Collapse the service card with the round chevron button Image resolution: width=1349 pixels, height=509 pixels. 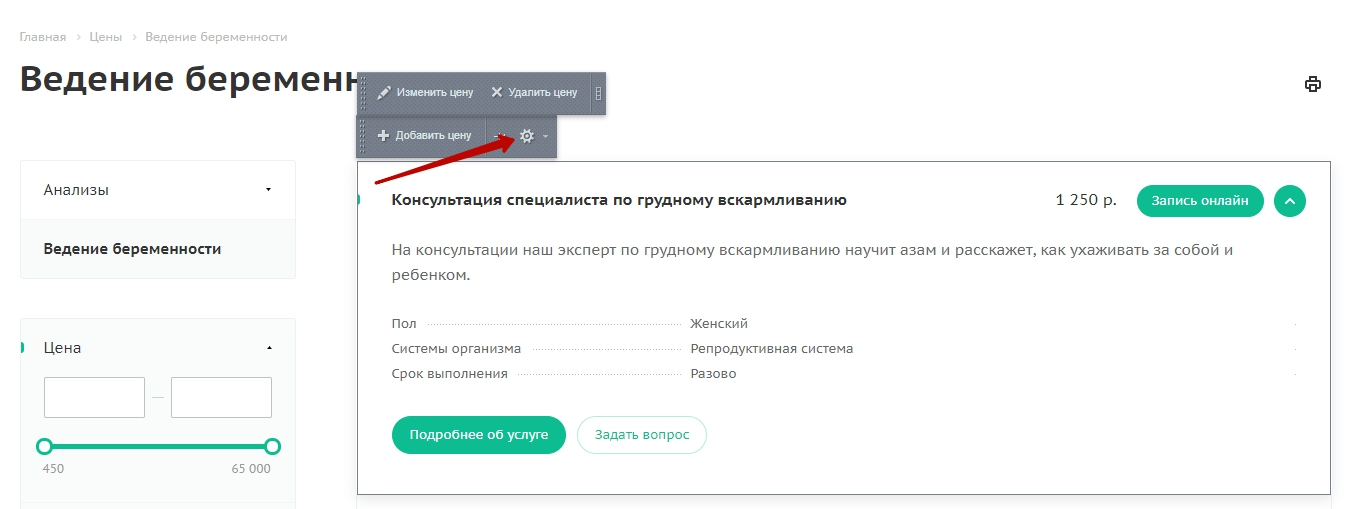coord(1290,201)
